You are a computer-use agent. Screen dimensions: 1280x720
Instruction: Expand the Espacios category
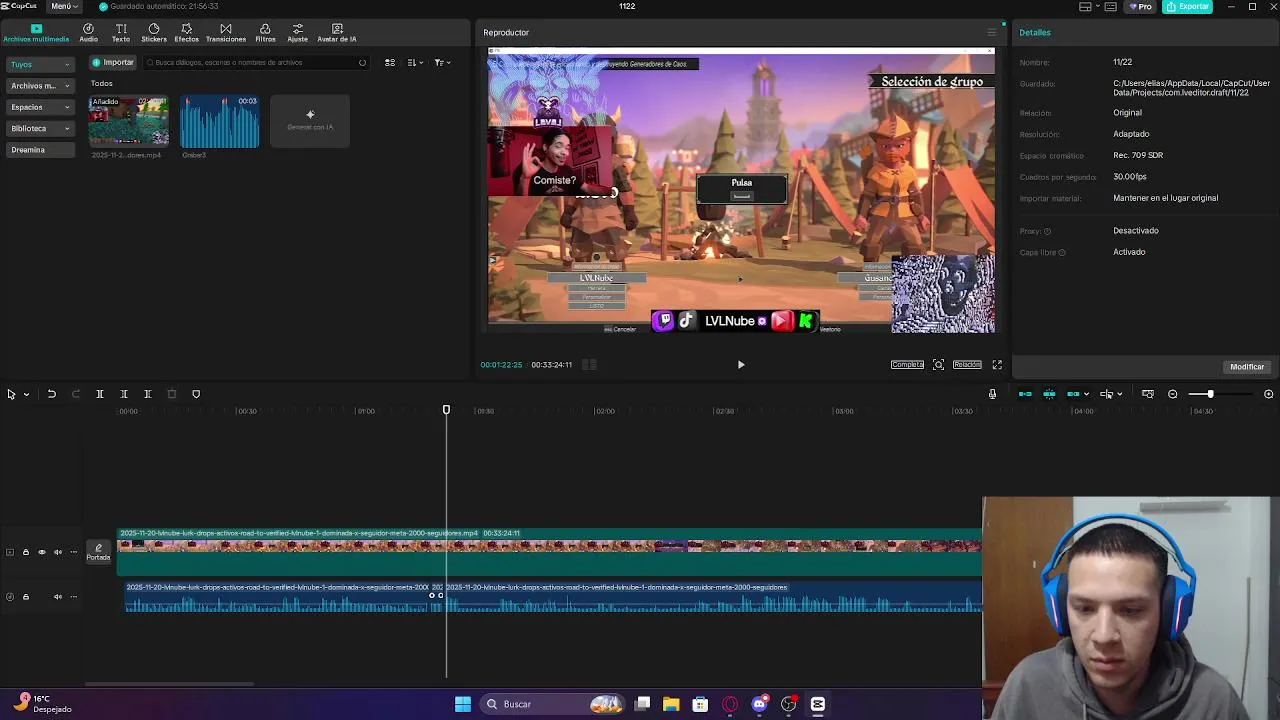[x=40, y=107]
